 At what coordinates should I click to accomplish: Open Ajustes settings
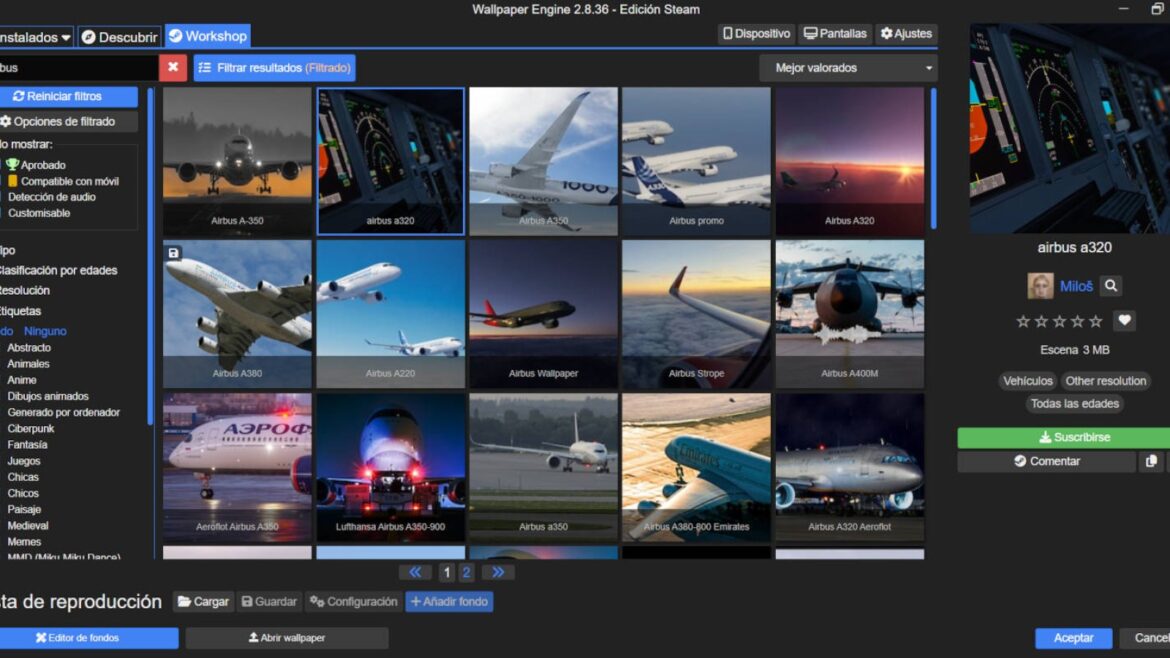tap(906, 34)
